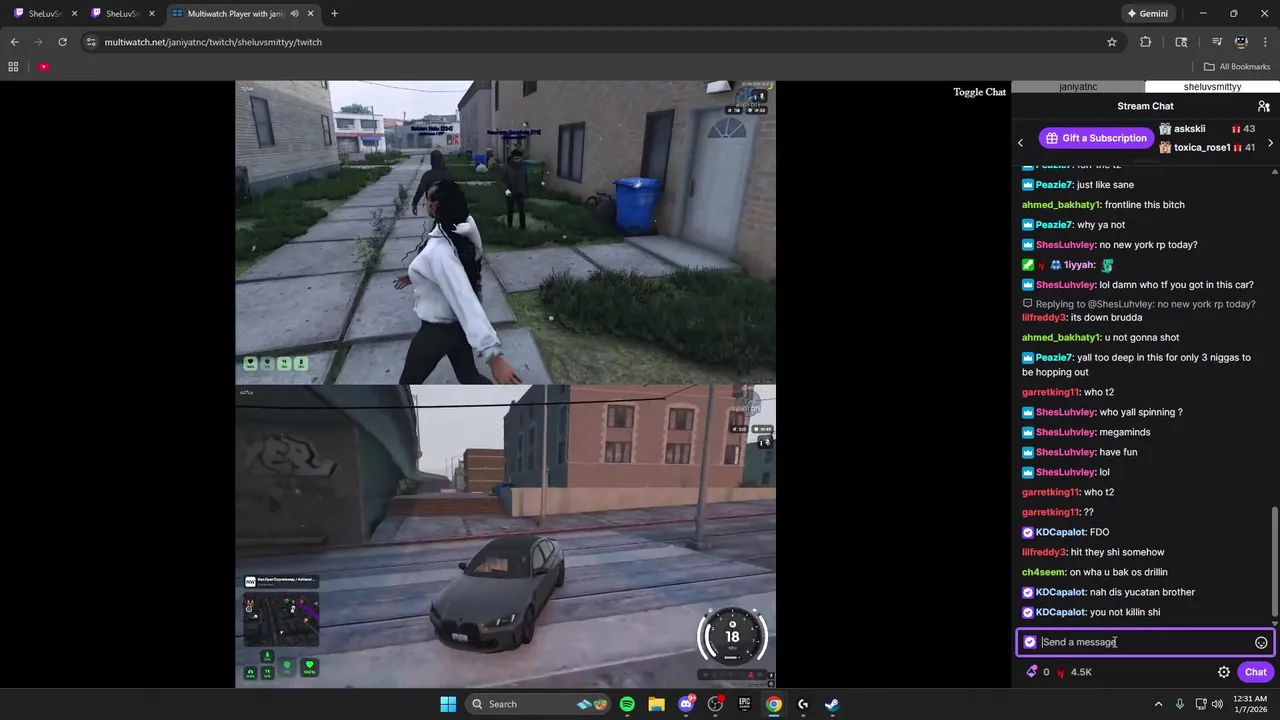Click the microphone icon in system tray

1180,704
